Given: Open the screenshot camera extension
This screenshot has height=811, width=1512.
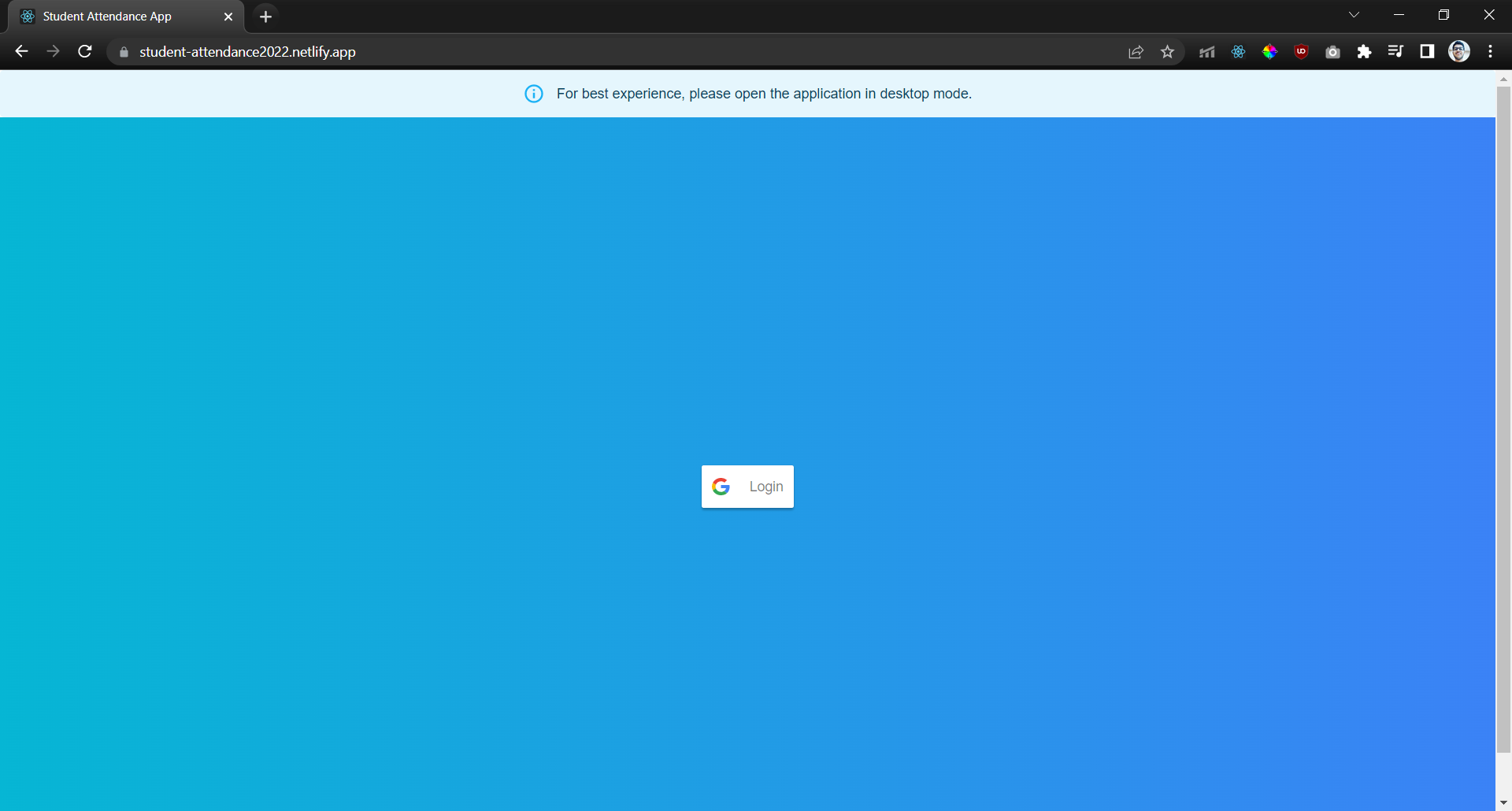Looking at the screenshot, I should click(x=1332, y=51).
